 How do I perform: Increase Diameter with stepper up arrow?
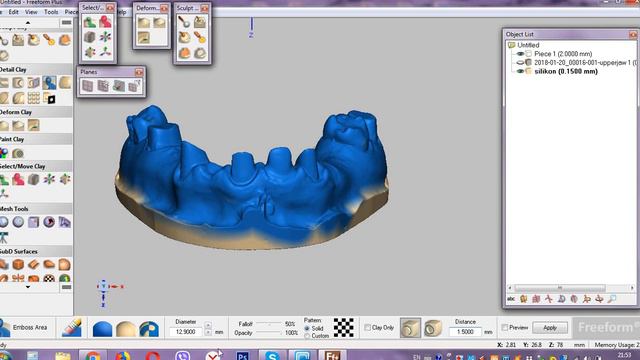coord(208,325)
